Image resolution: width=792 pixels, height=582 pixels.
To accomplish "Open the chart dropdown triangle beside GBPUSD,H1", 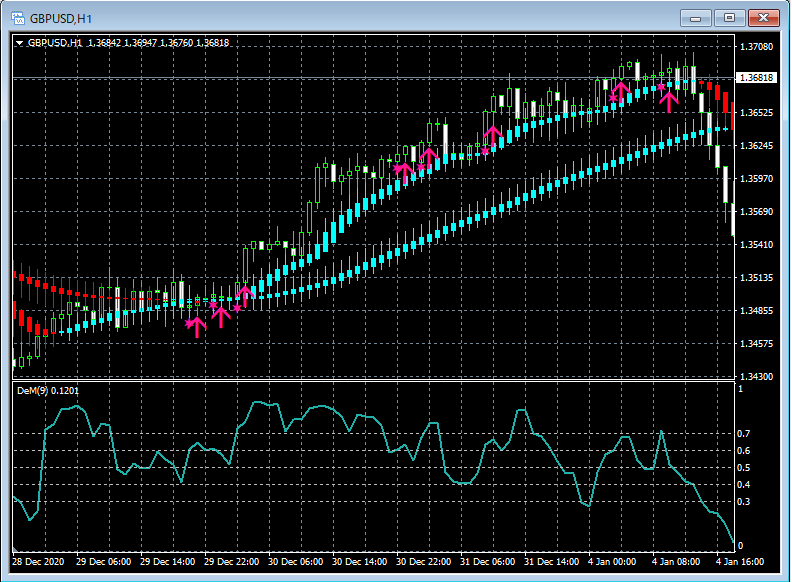I will pos(19,43).
